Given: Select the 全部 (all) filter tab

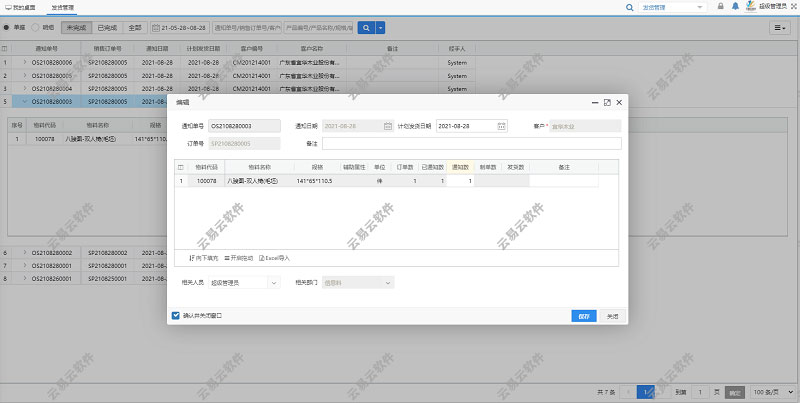Looking at the screenshot, I should point(135,28).
